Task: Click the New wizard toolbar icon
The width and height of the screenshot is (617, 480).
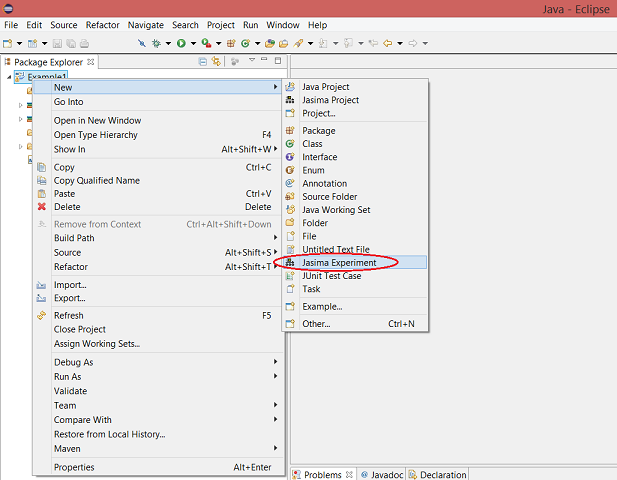Action: 8,43
